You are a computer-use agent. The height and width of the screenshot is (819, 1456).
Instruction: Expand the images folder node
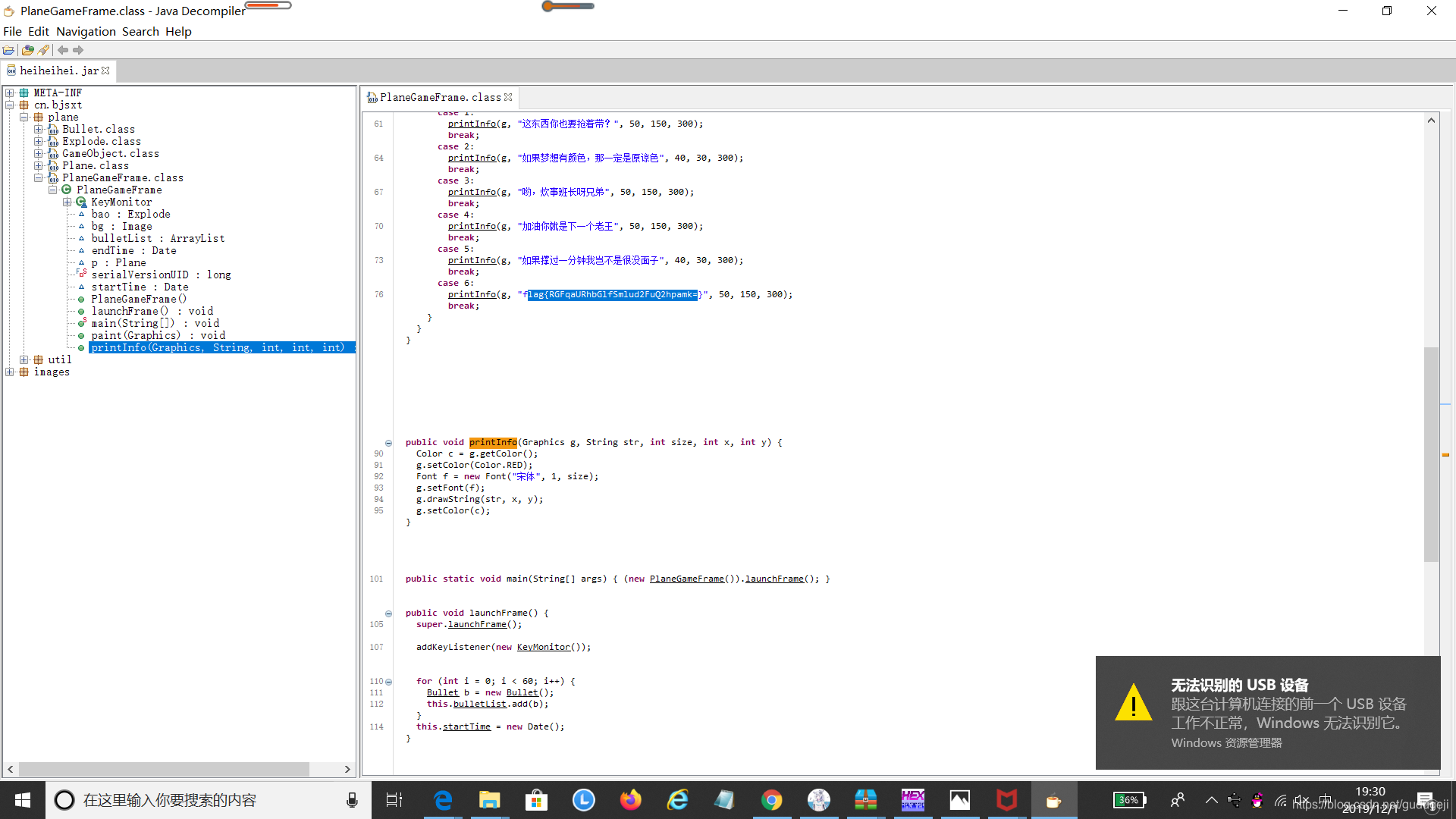click(x=10, y=372)
